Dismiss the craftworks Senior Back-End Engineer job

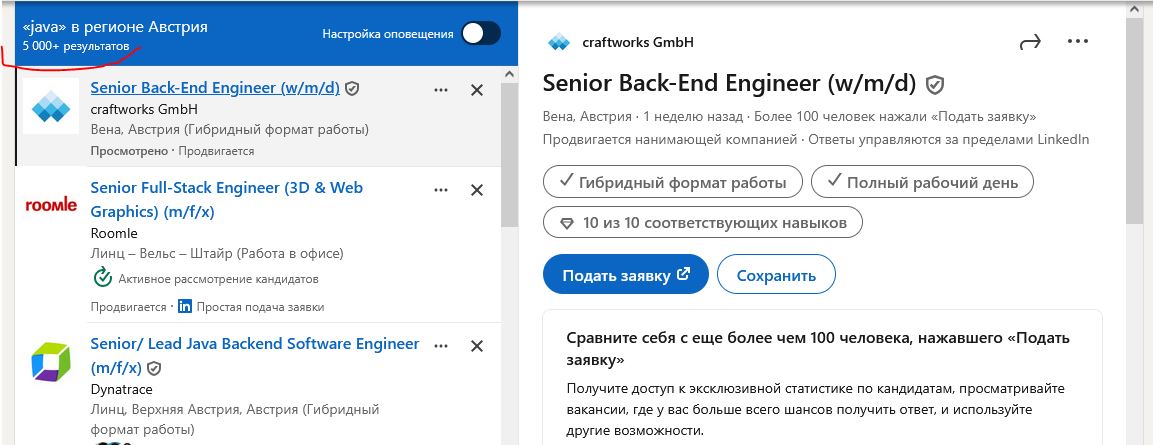(x=477, y=90)
